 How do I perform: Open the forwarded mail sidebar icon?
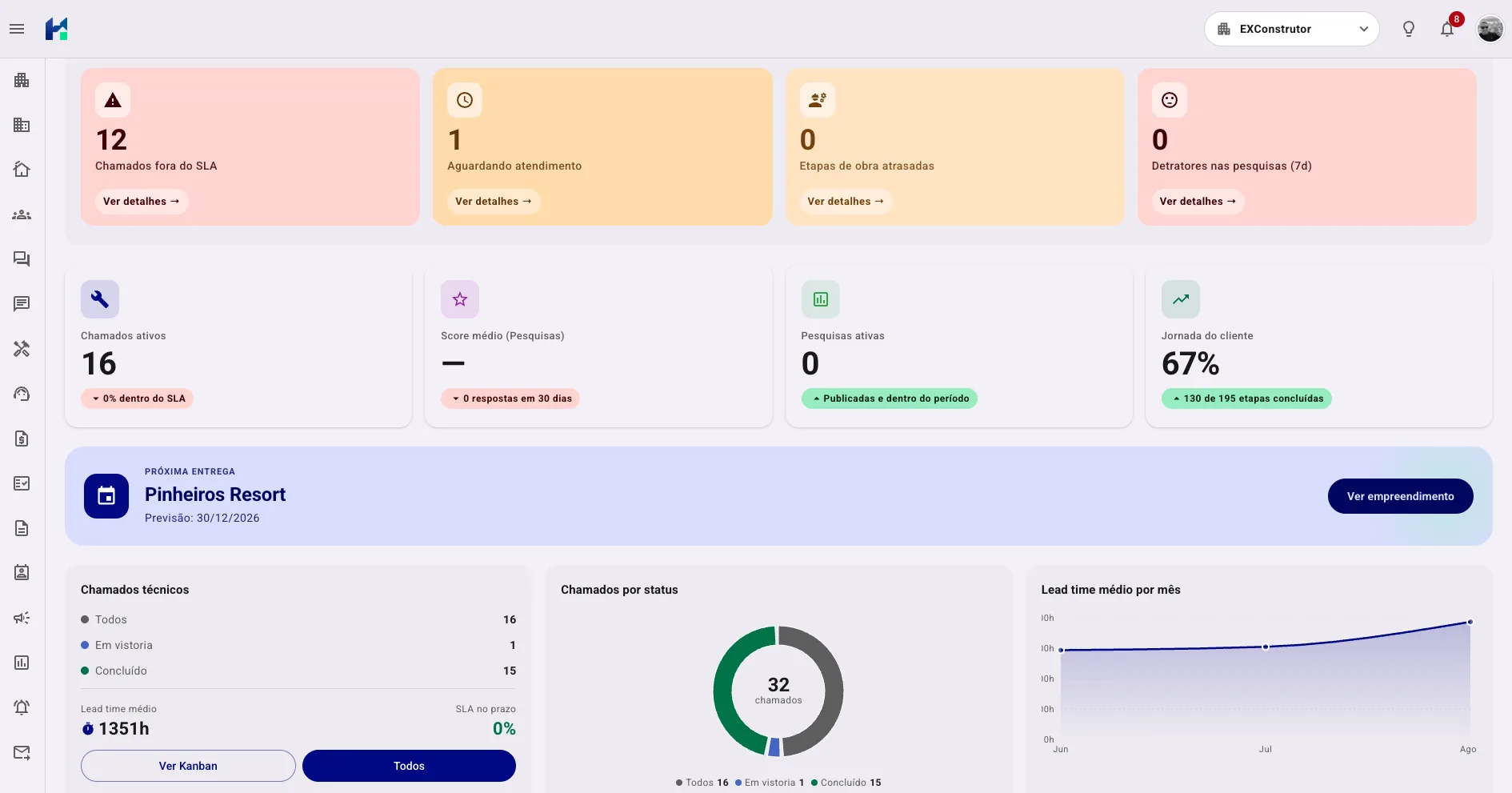22,752
